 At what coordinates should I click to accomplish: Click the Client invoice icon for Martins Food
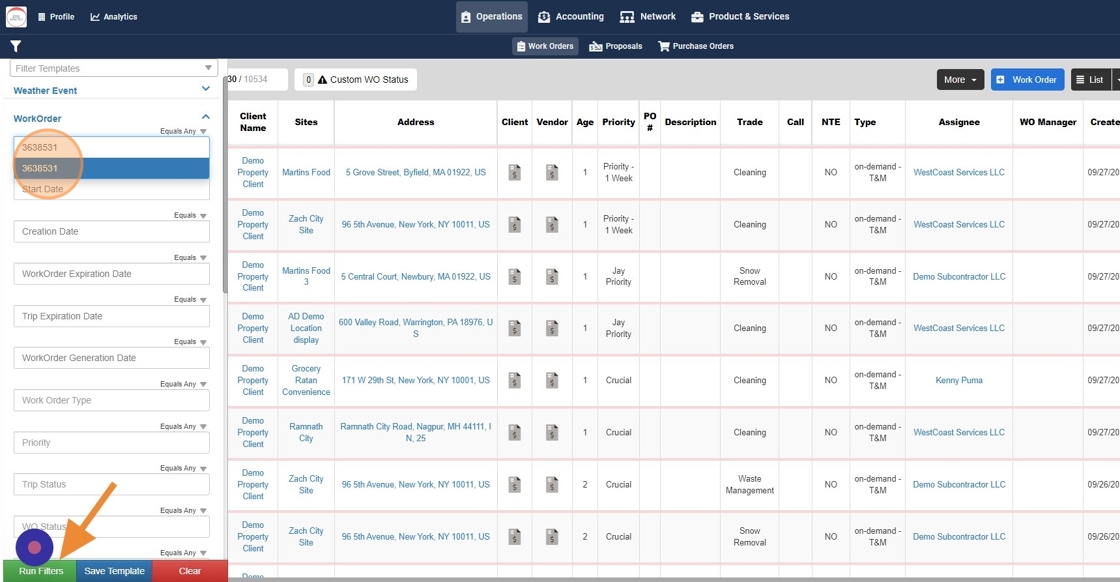tap(515, 173)
